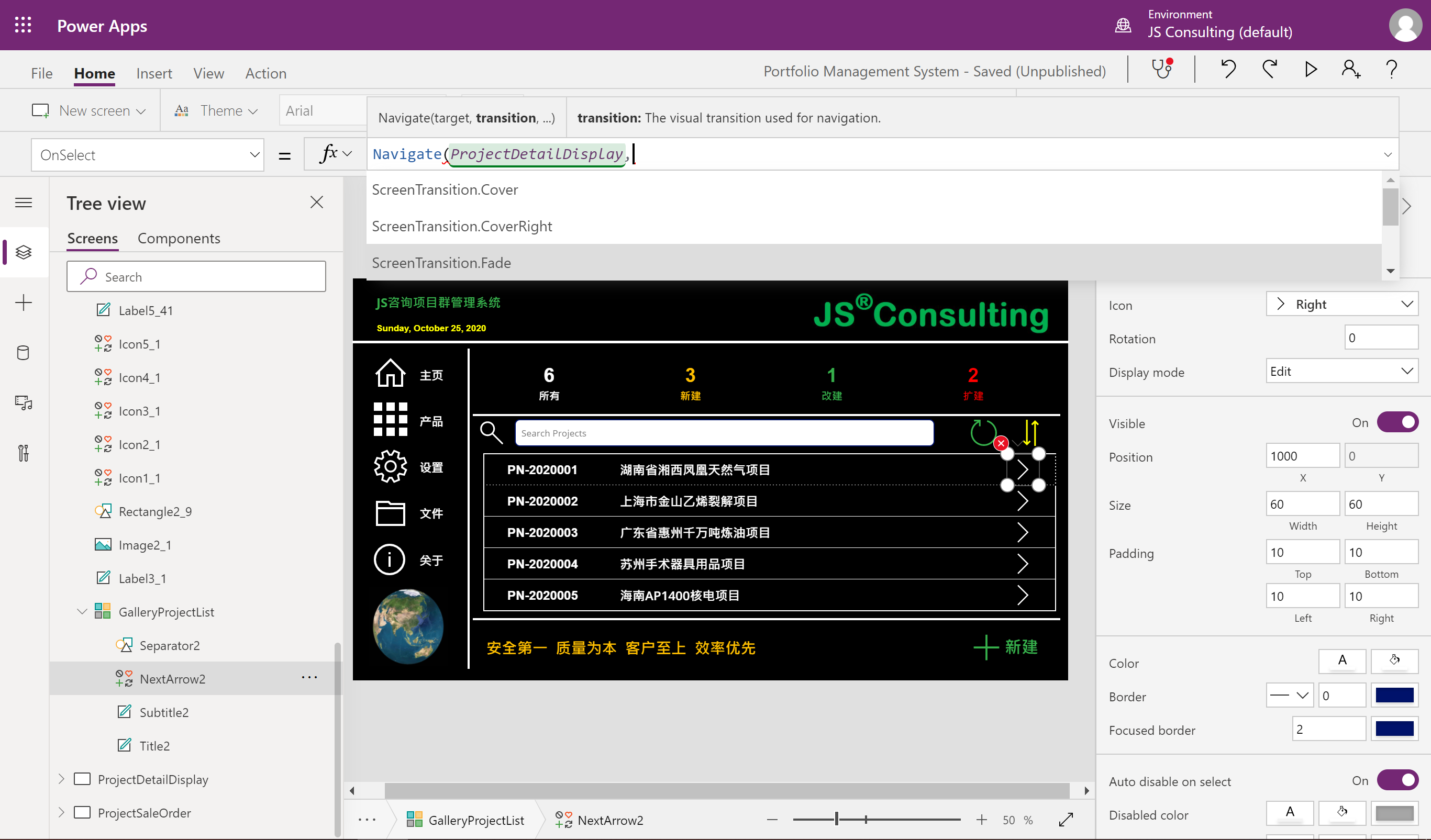Click GalleryProjectList breadcrumb
The width and height of the screenshot is (1431, 840).
pos(465,820)
